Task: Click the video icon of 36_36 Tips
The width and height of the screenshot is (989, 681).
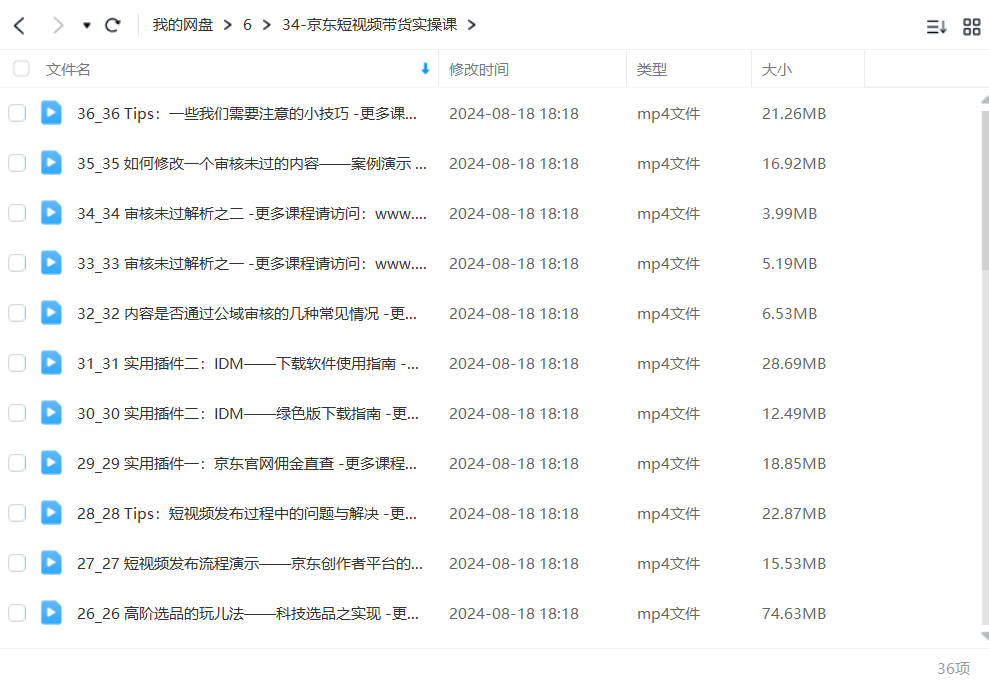Action: [x=51, y=113]
